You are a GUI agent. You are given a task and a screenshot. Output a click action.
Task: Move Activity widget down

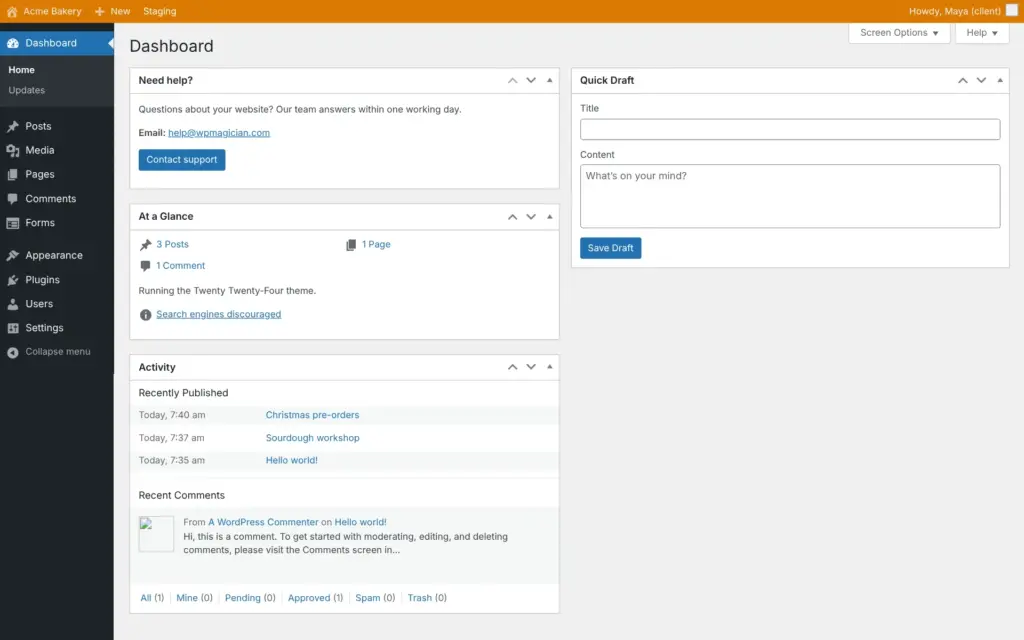[x=531, y=367]
